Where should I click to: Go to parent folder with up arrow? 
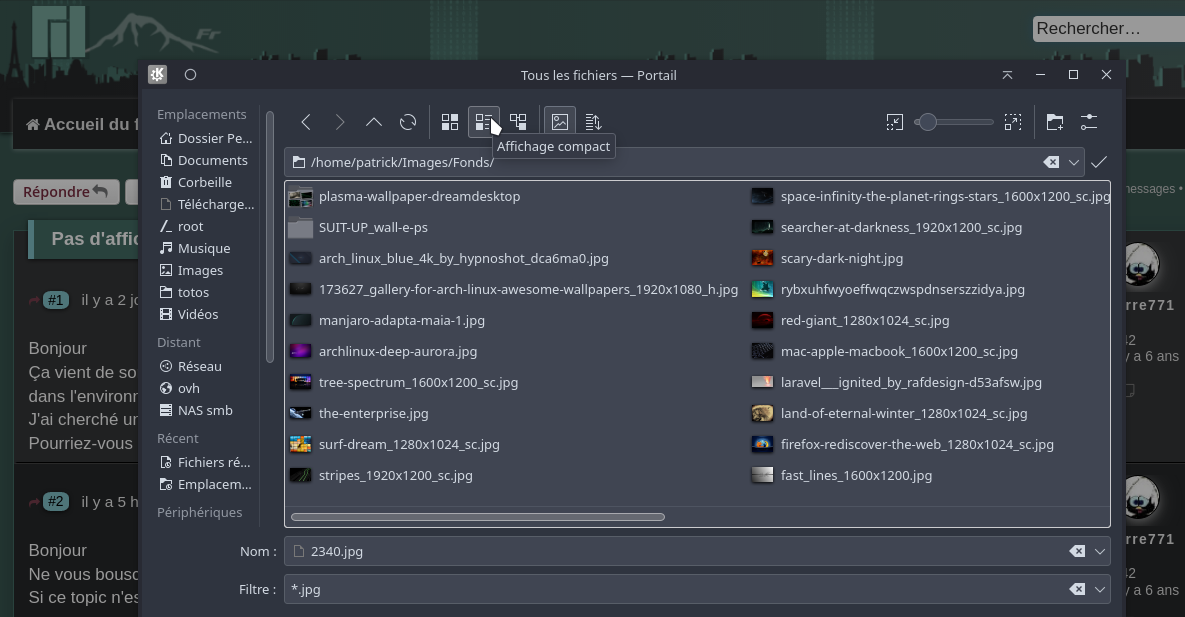tap(374, 122)
